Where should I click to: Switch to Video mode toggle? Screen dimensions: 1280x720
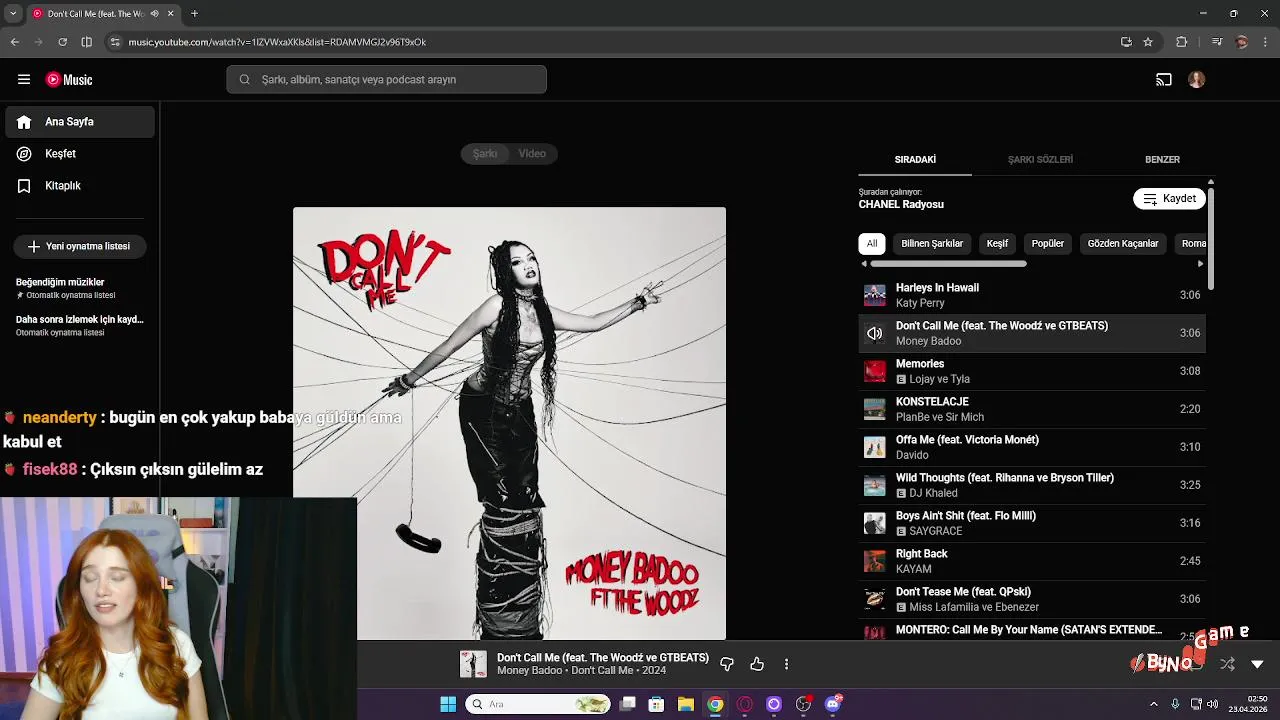tap(532, 154)
